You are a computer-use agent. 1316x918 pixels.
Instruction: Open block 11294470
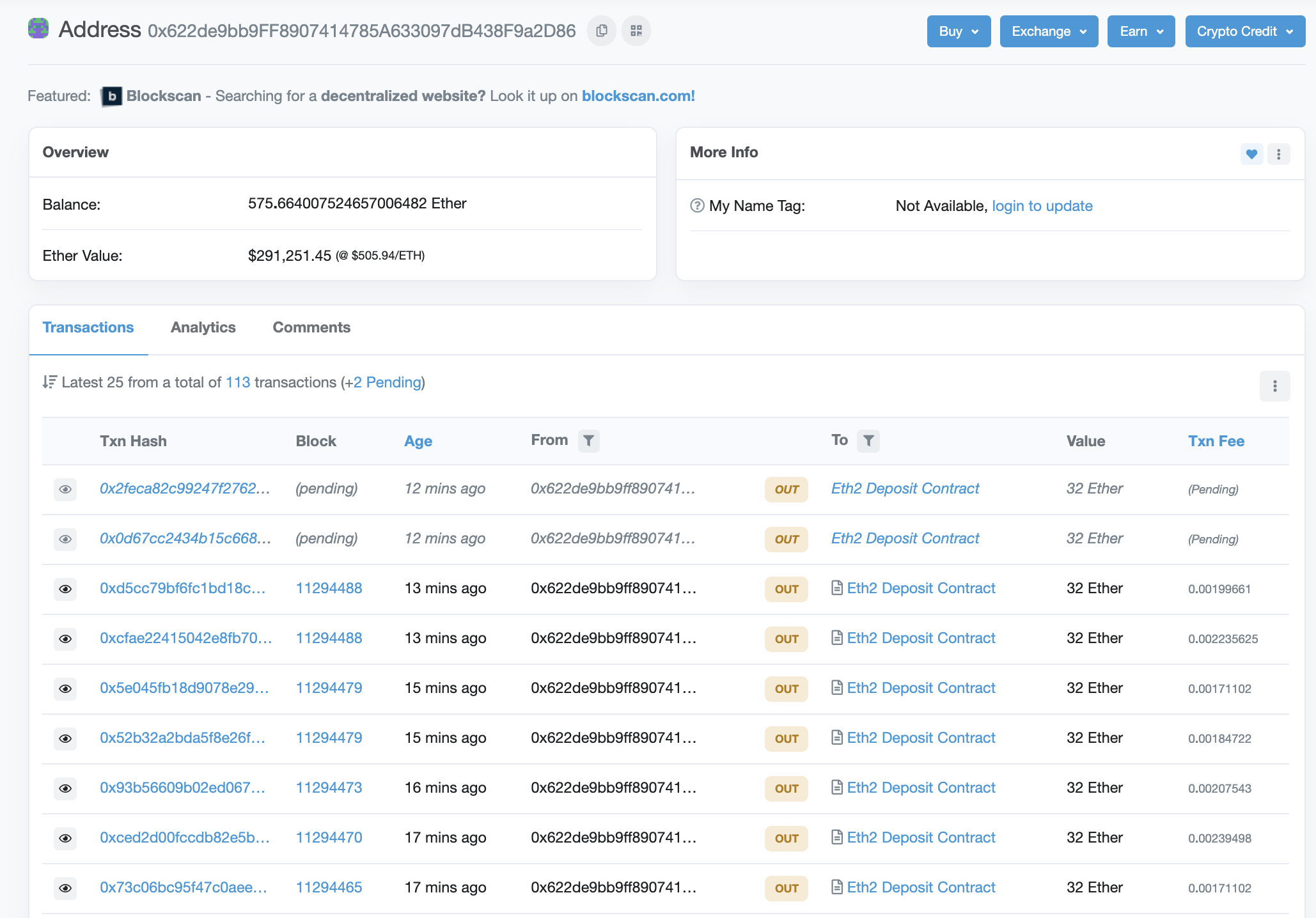[x=329, y=837]
